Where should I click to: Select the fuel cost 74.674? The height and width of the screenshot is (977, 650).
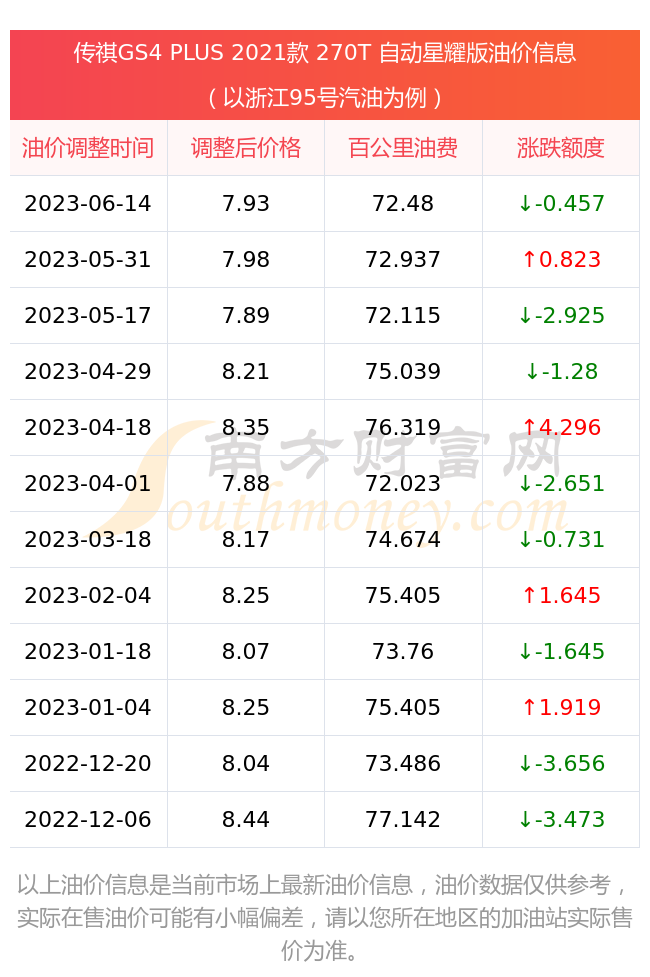click(403, 540)
